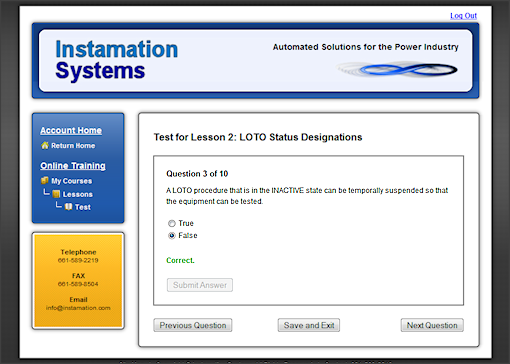Screen dimensions: 510x364
Task: Click the info@instamation.com email text
Action: point(78,308)
